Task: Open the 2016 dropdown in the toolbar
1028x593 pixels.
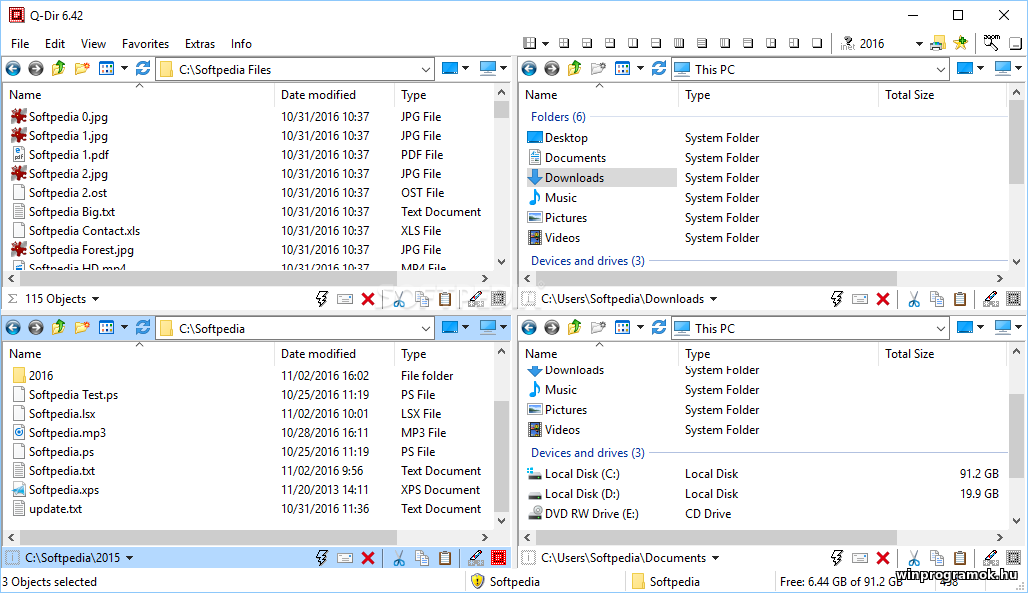Action: (x=919, y=44)
